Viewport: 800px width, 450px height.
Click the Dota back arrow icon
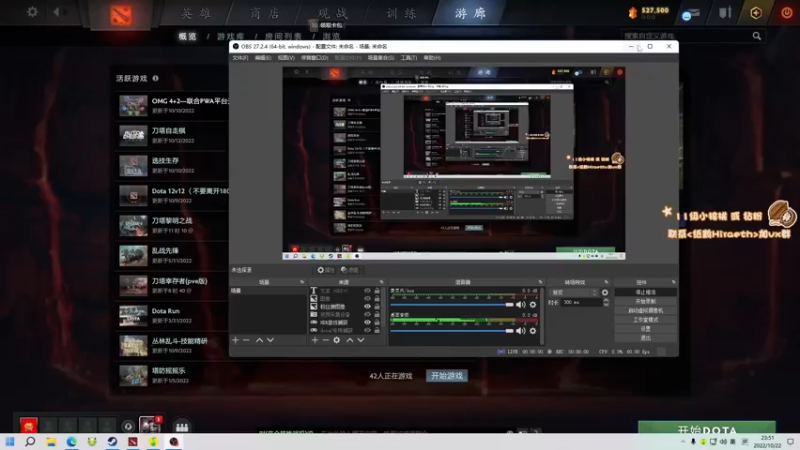(x=57, y=12)
